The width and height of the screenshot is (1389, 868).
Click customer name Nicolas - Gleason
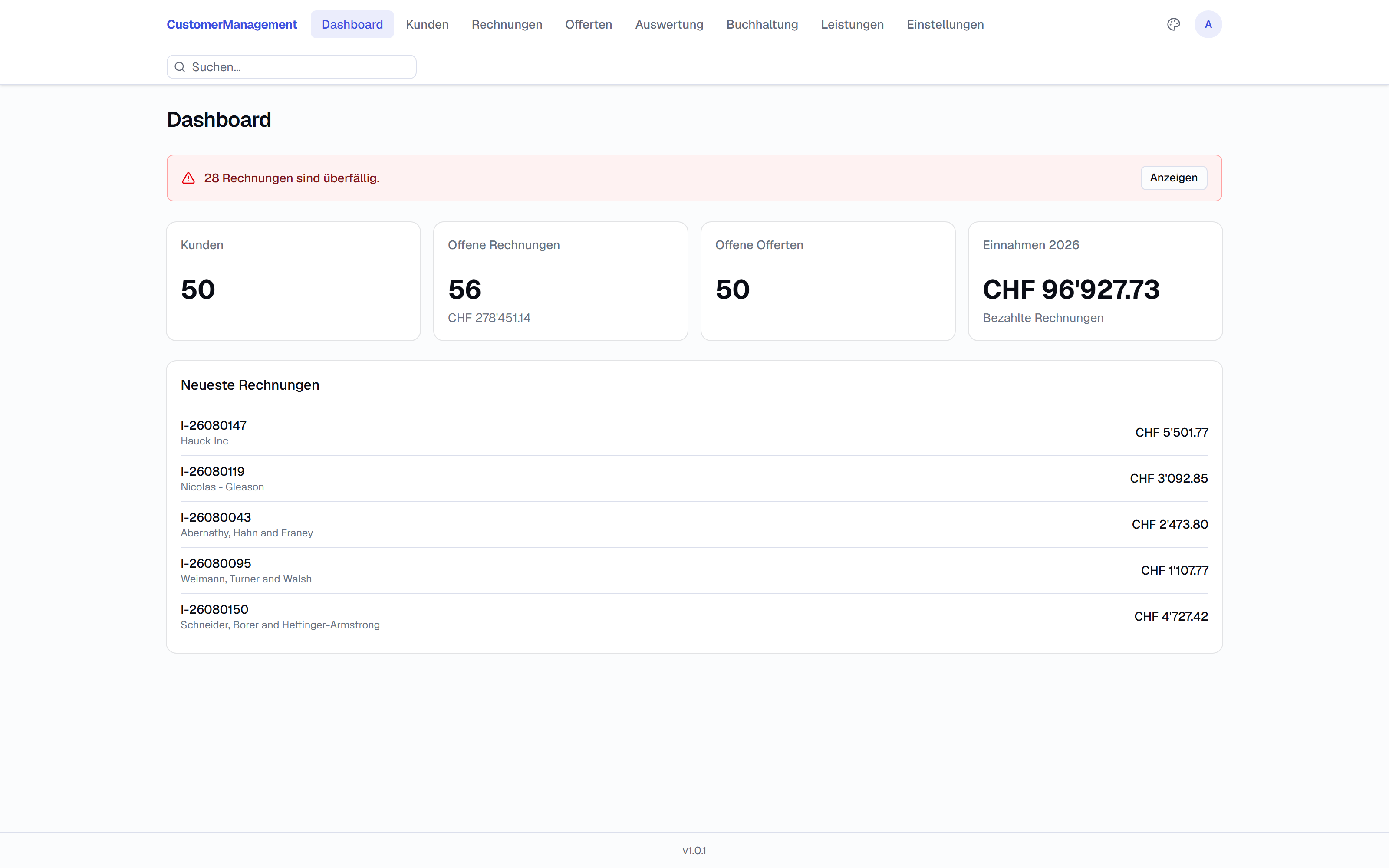(222, 487)
